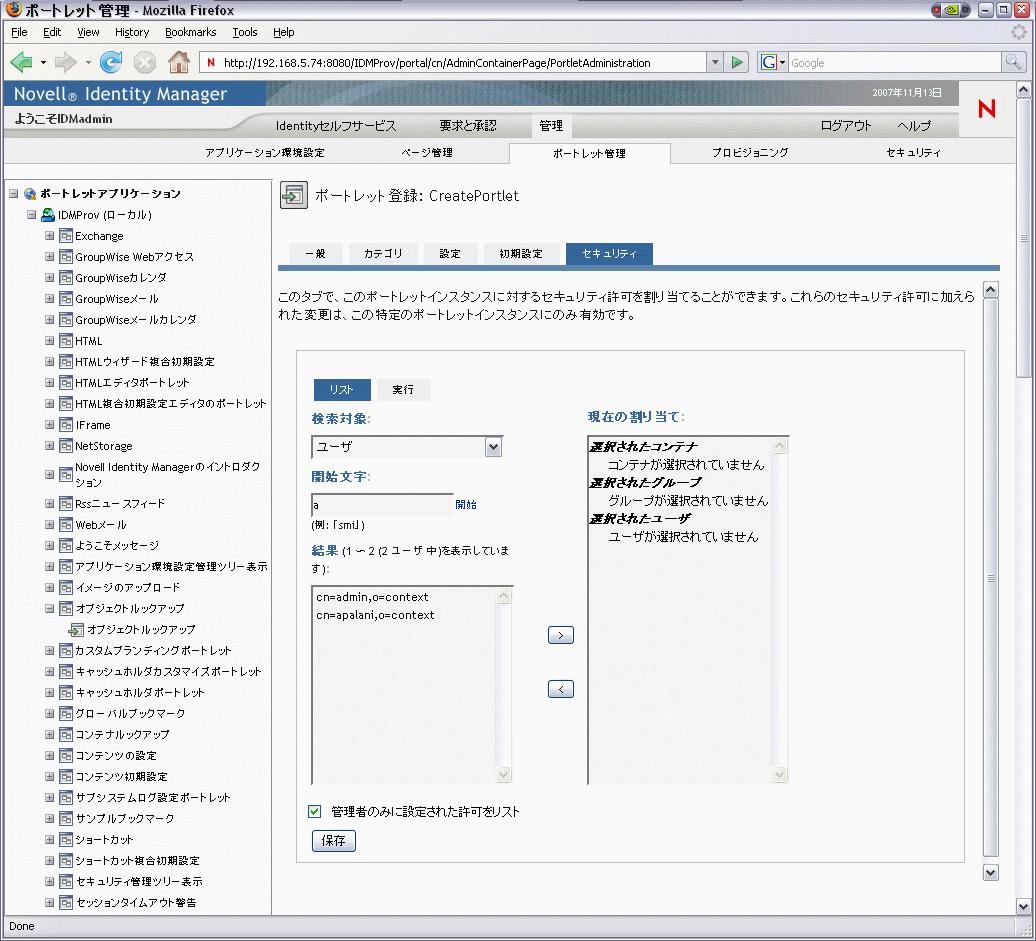This screenshot has width=1036, height=941.
Task: Select the GroupWiseメール portlet icon
Action: click(65, 299)
